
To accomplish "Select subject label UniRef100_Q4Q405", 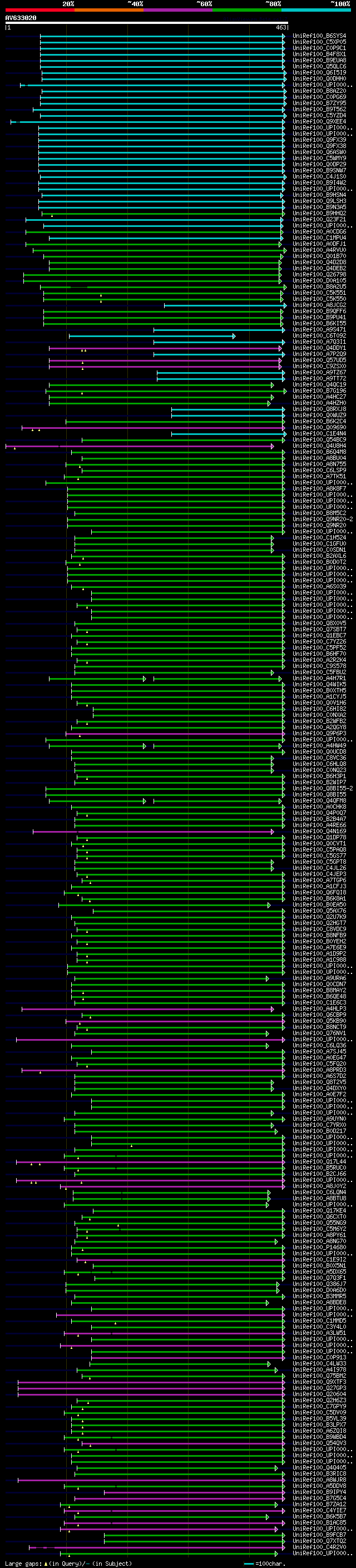I will click(319, 1467).
